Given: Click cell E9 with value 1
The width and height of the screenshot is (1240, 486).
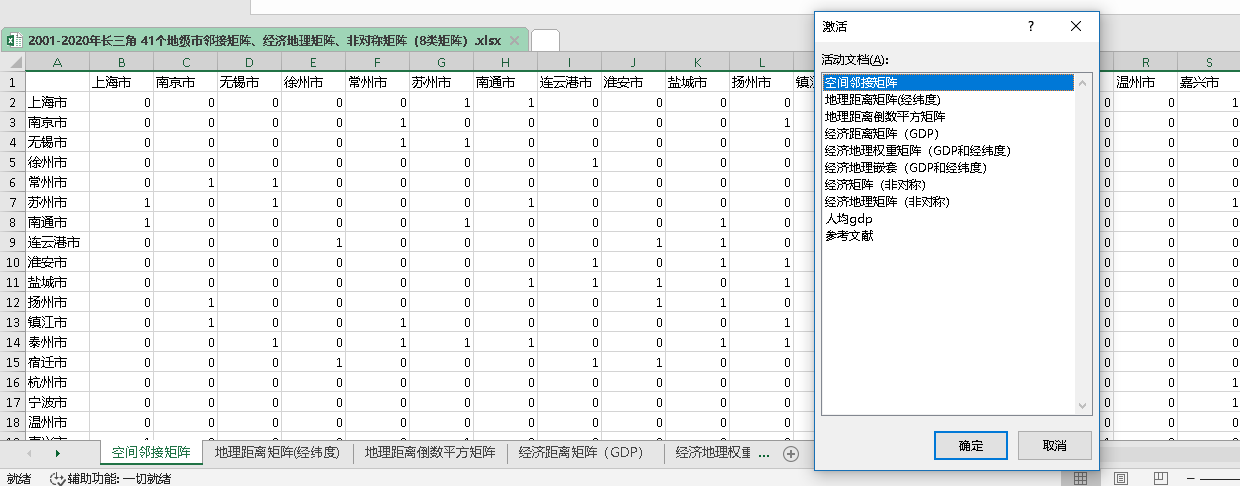Looking at the screenshot, I should click(313, 242).
